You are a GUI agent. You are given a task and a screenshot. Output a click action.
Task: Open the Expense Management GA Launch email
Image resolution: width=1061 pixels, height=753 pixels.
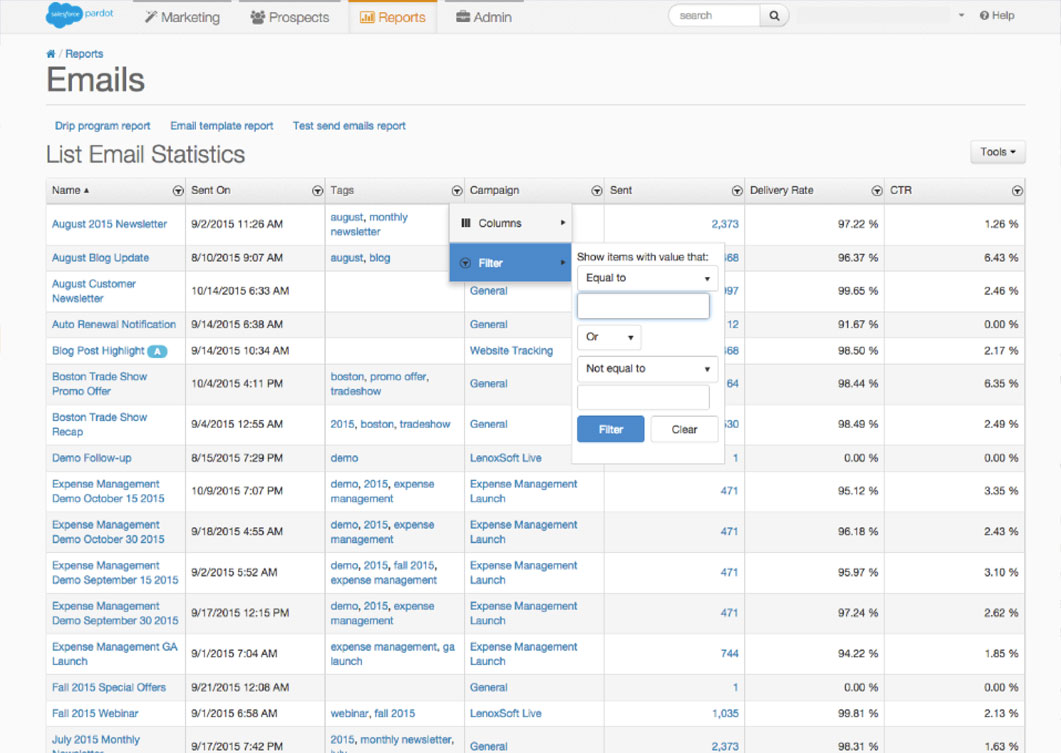coord(115,654)
